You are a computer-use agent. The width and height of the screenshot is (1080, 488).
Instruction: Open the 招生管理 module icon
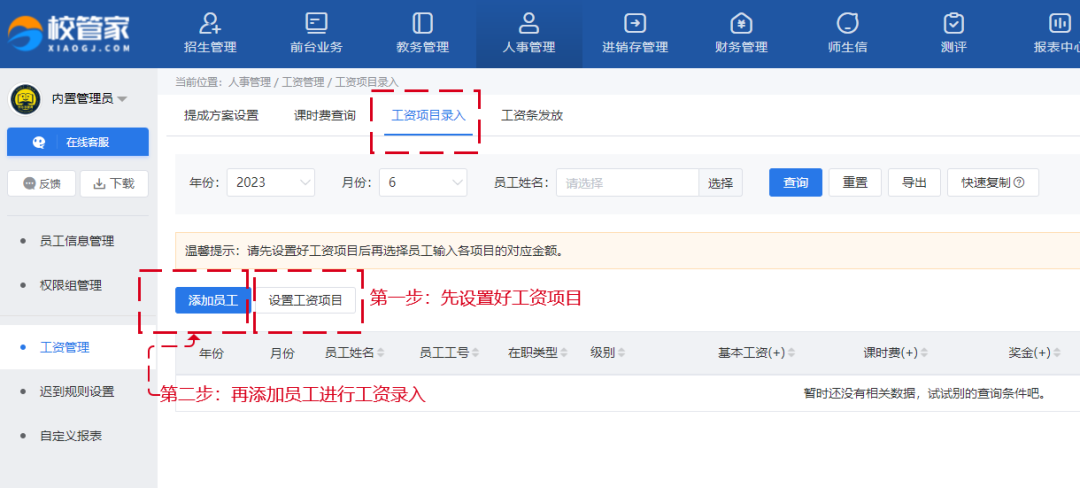point(210,23)
